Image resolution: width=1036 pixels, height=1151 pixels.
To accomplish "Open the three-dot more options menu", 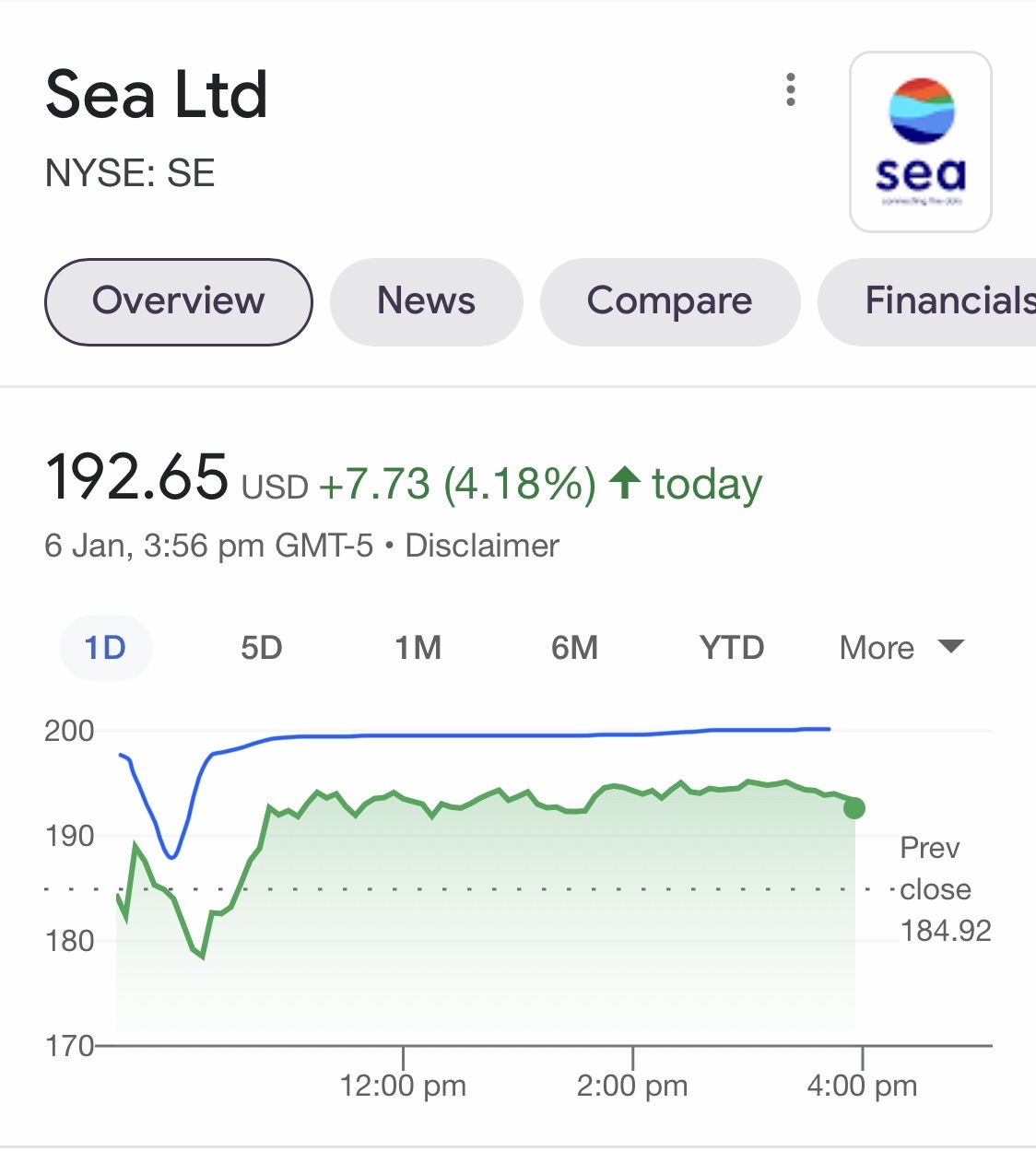I will (x=790, y=89).
